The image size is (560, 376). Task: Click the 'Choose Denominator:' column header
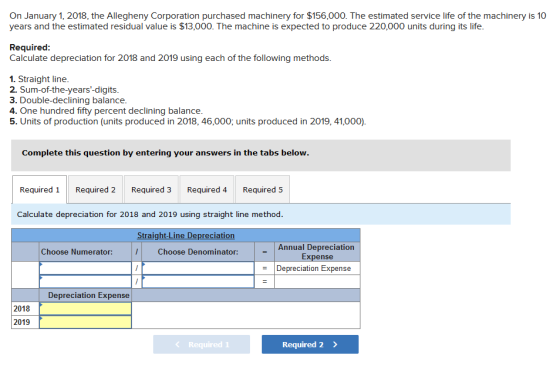pos(198,252)
